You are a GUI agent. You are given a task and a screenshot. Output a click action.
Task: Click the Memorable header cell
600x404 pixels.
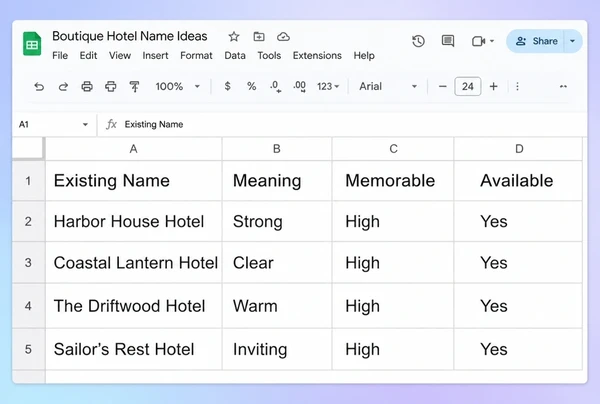pos(393,181)
